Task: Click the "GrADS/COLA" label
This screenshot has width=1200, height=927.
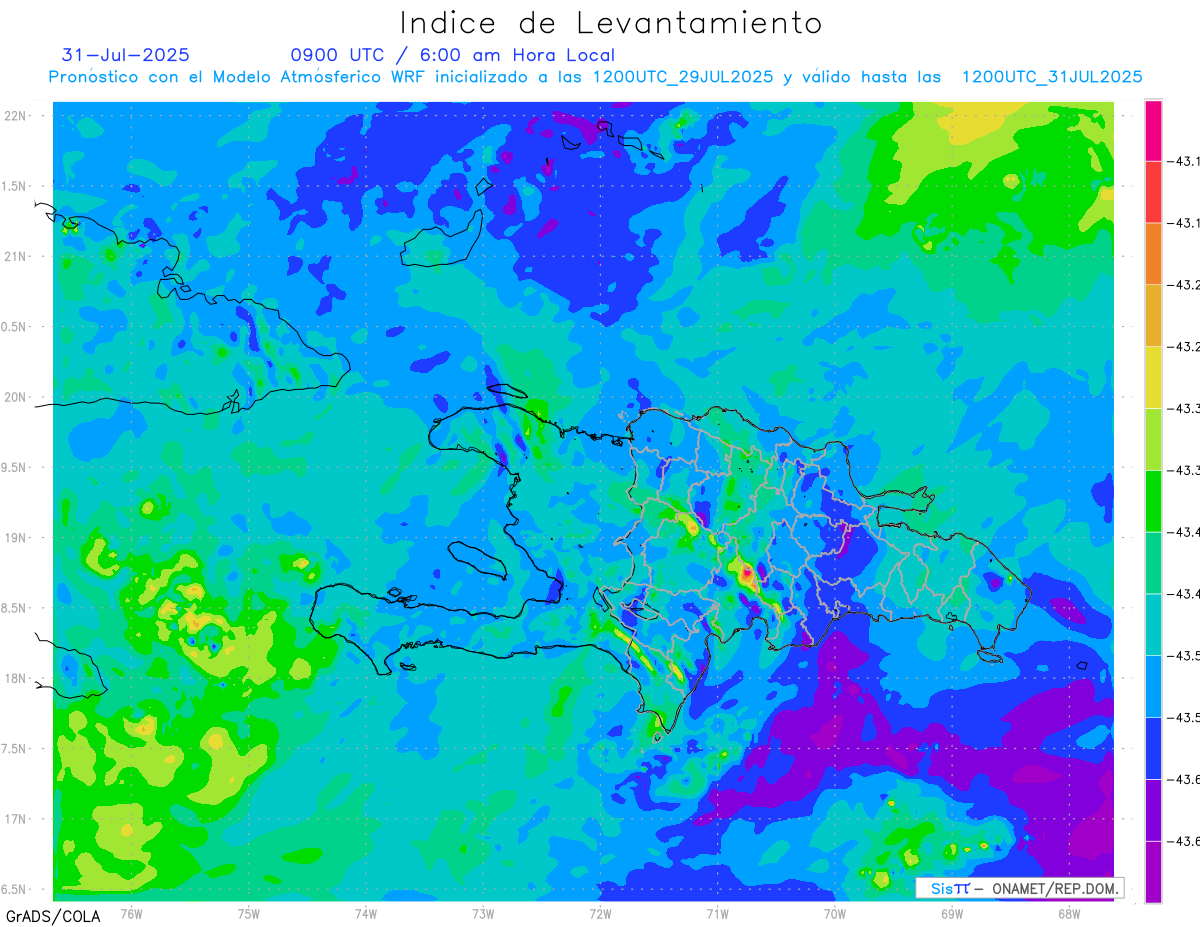Action: point(52,916)
